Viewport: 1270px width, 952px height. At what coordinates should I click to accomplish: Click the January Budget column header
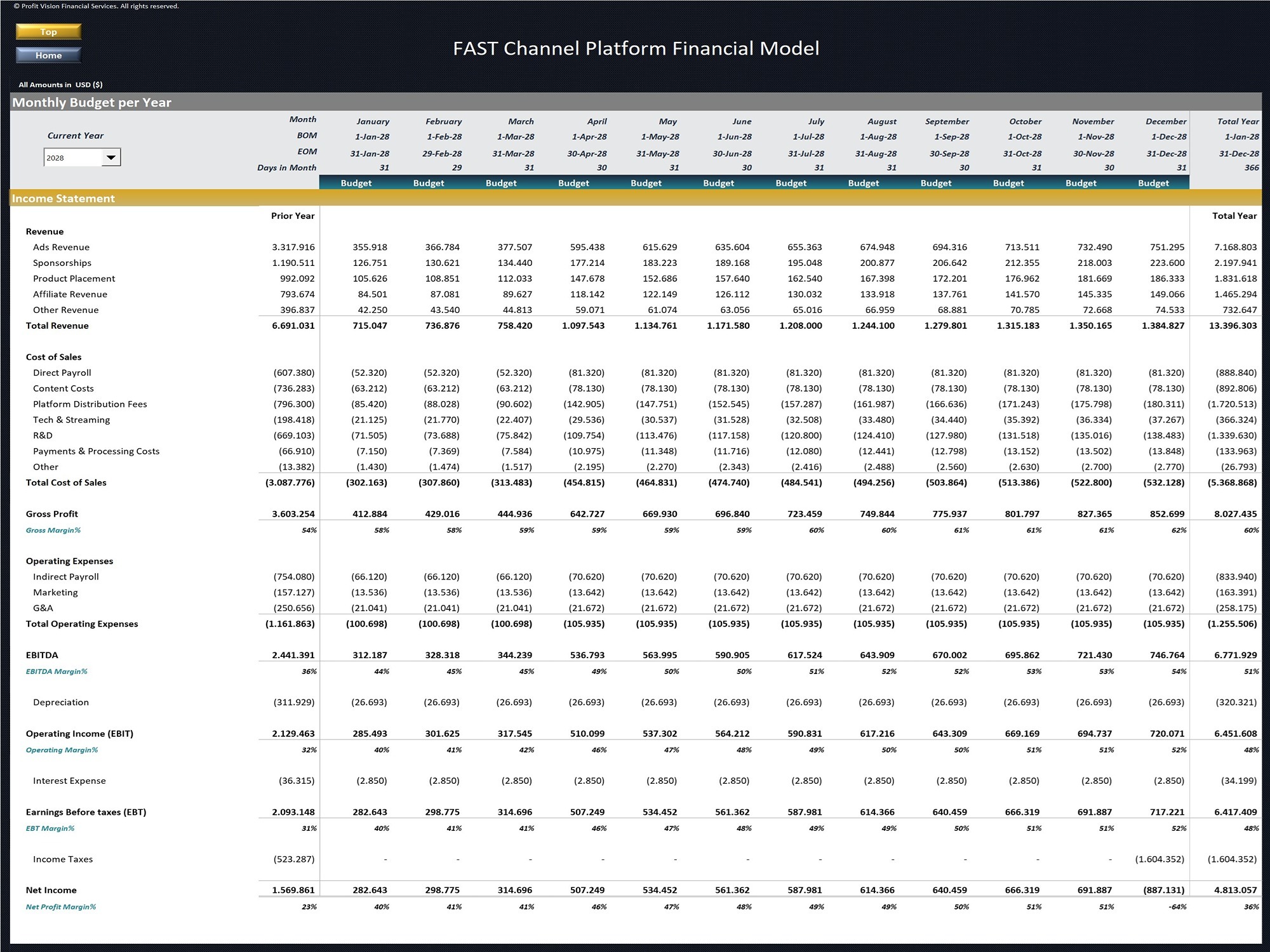pyautogui.click(x=356, y=183)
